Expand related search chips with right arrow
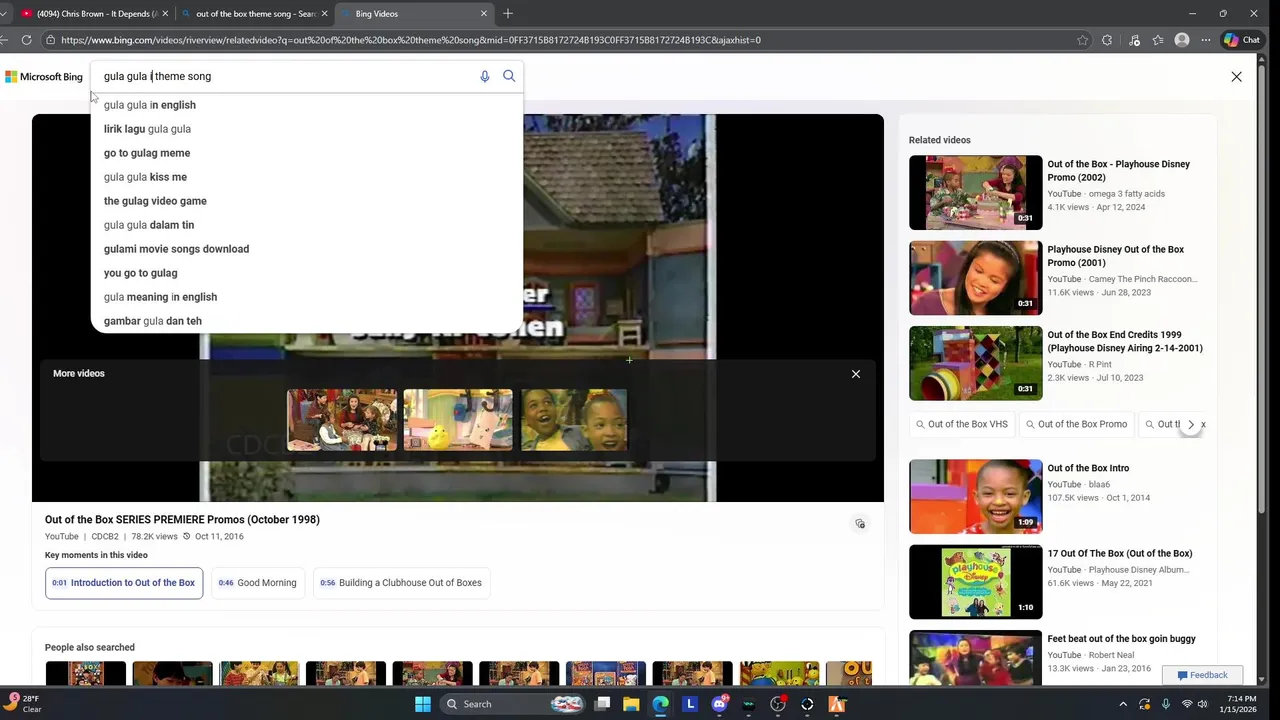Image resolution: width=1280 pixels, height=720 pixels. [1190, 424]
